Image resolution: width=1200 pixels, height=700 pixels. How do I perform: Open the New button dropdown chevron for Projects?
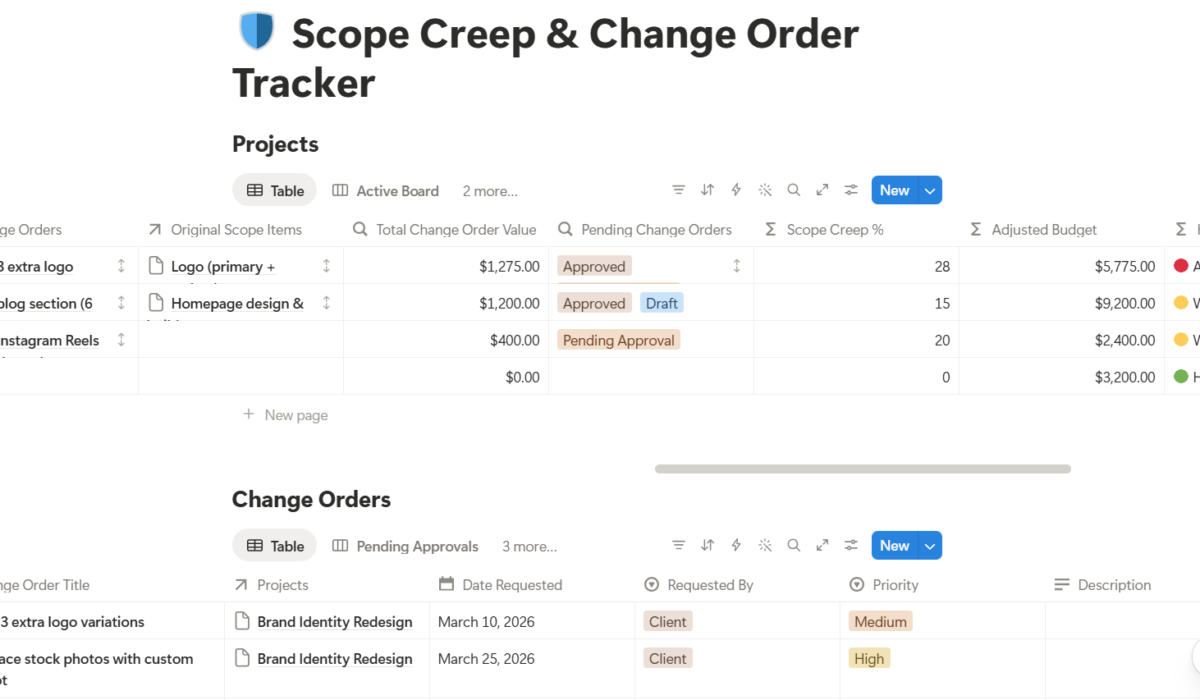[x=929, y=190]
